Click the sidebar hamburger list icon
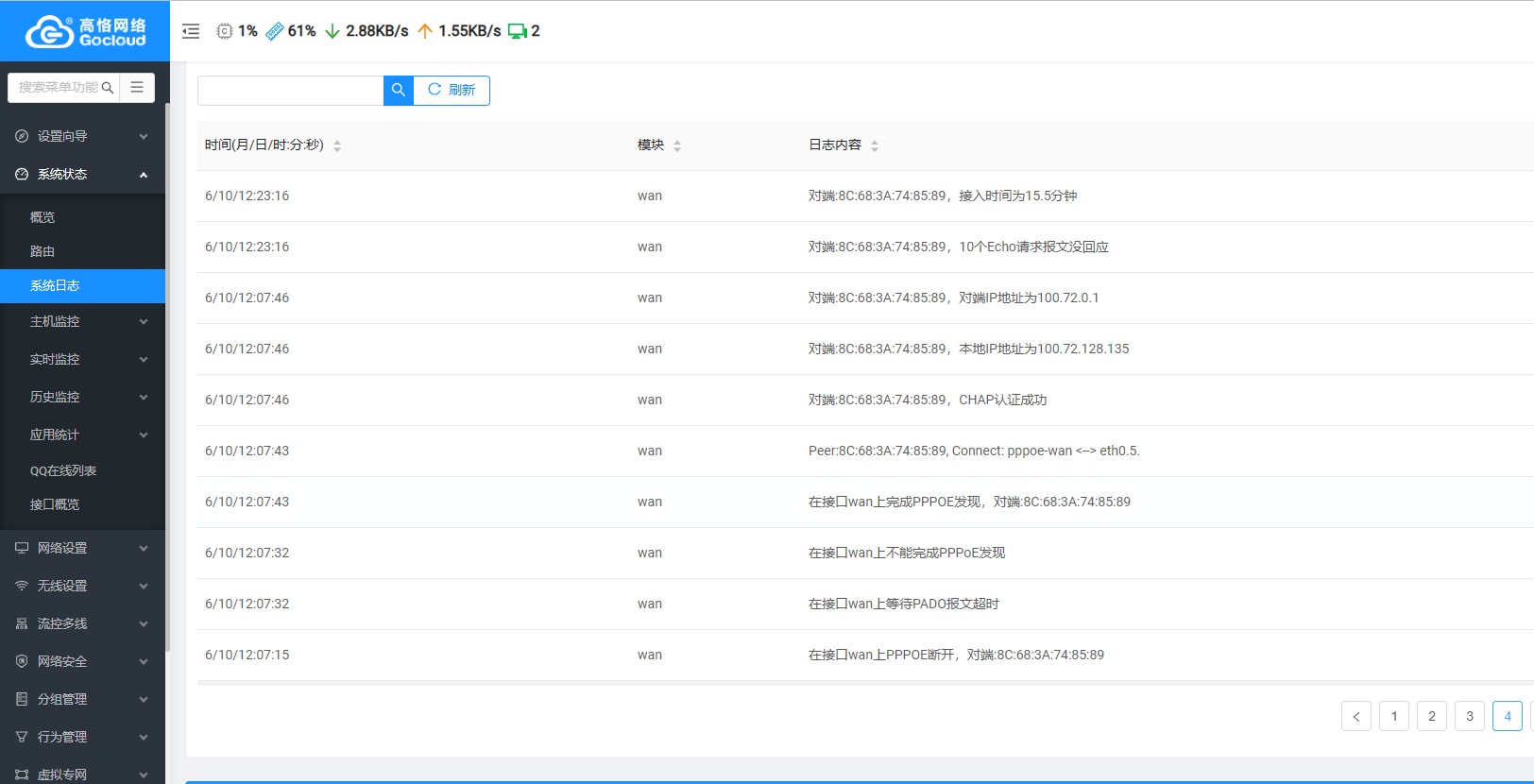 pyautogui.click(x=137, y=87)
